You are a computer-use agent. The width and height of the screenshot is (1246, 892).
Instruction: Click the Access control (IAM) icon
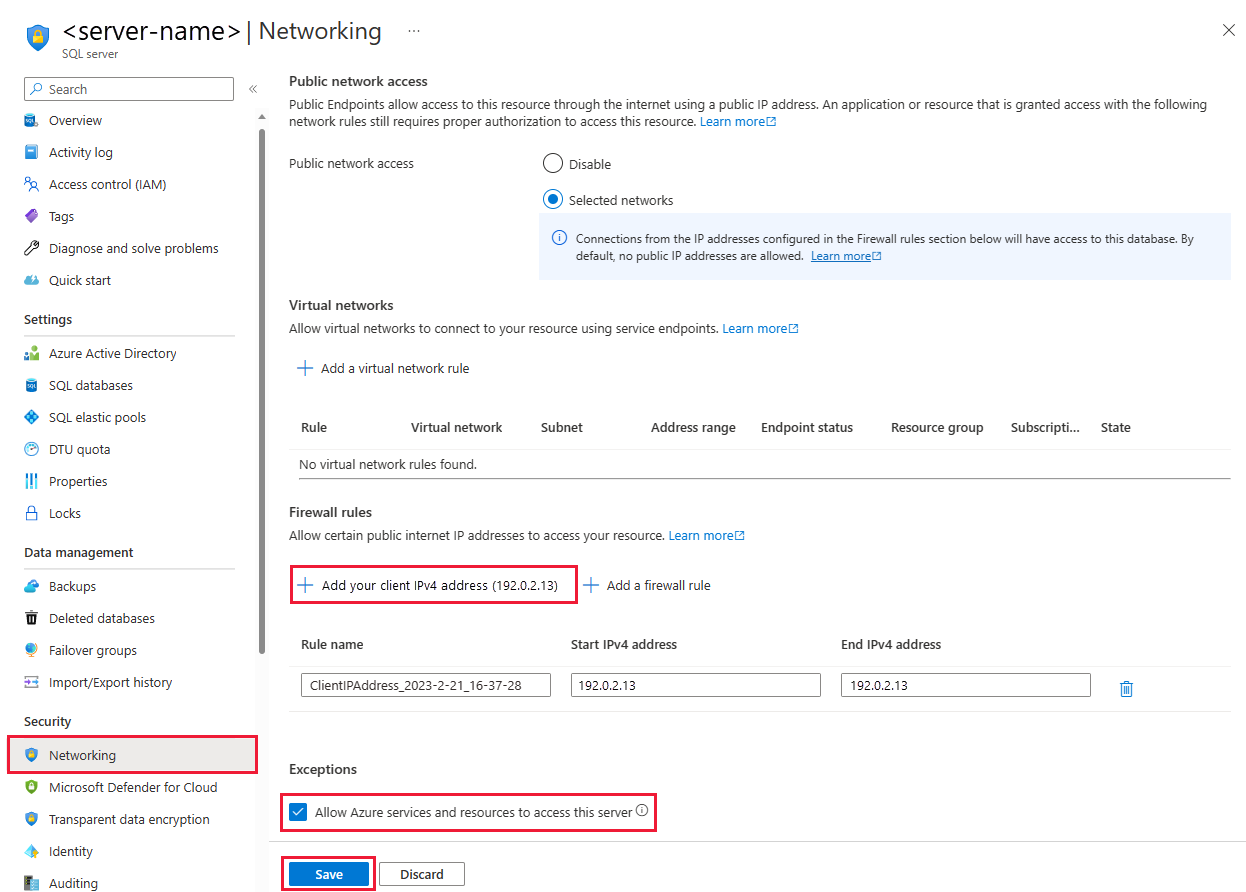point(31,184)
